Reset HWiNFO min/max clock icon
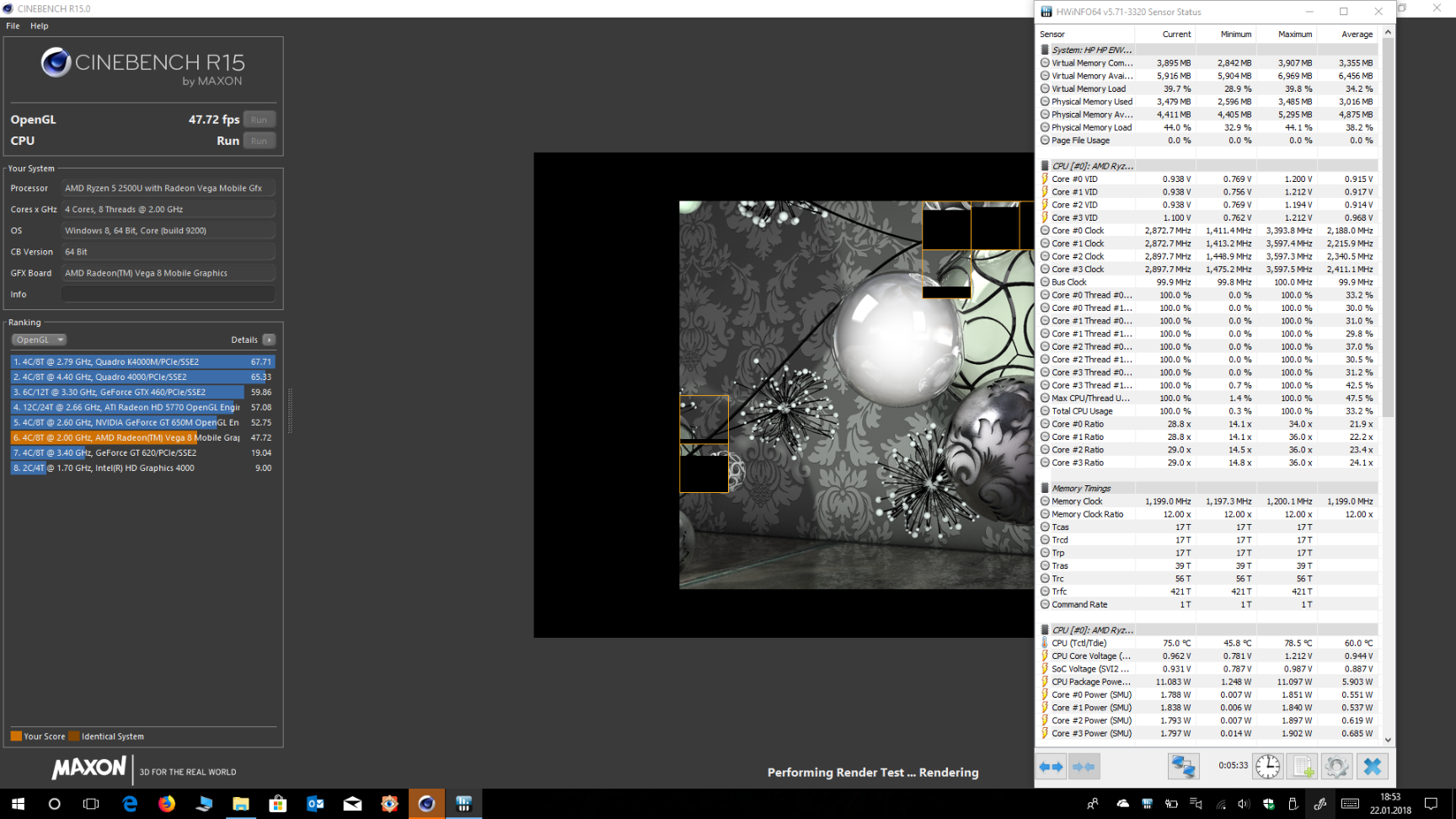The image size is (1456, 819). point(1268,767)
